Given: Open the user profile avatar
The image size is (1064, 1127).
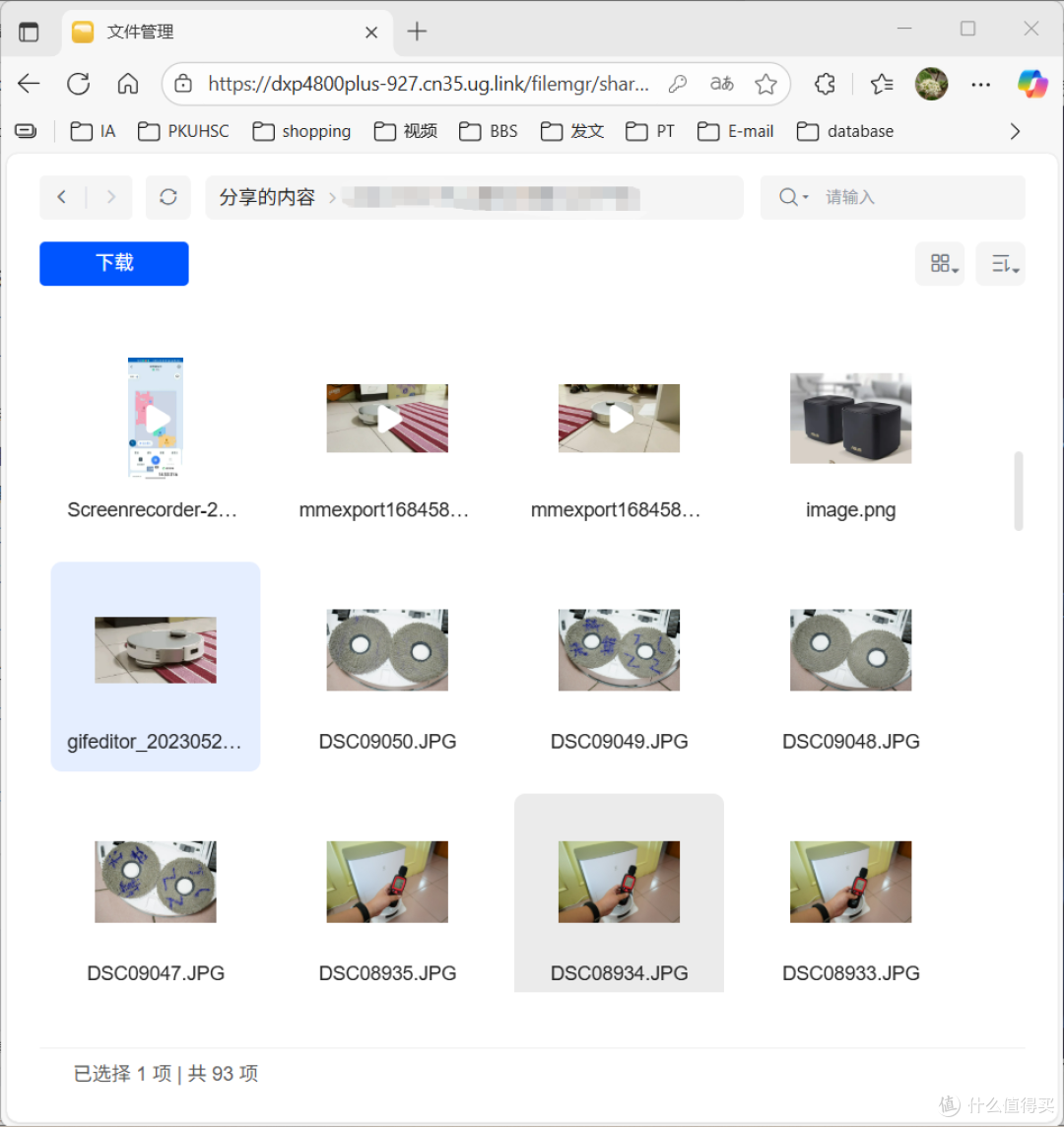Looking at the screenshot, I should [931, 84].
